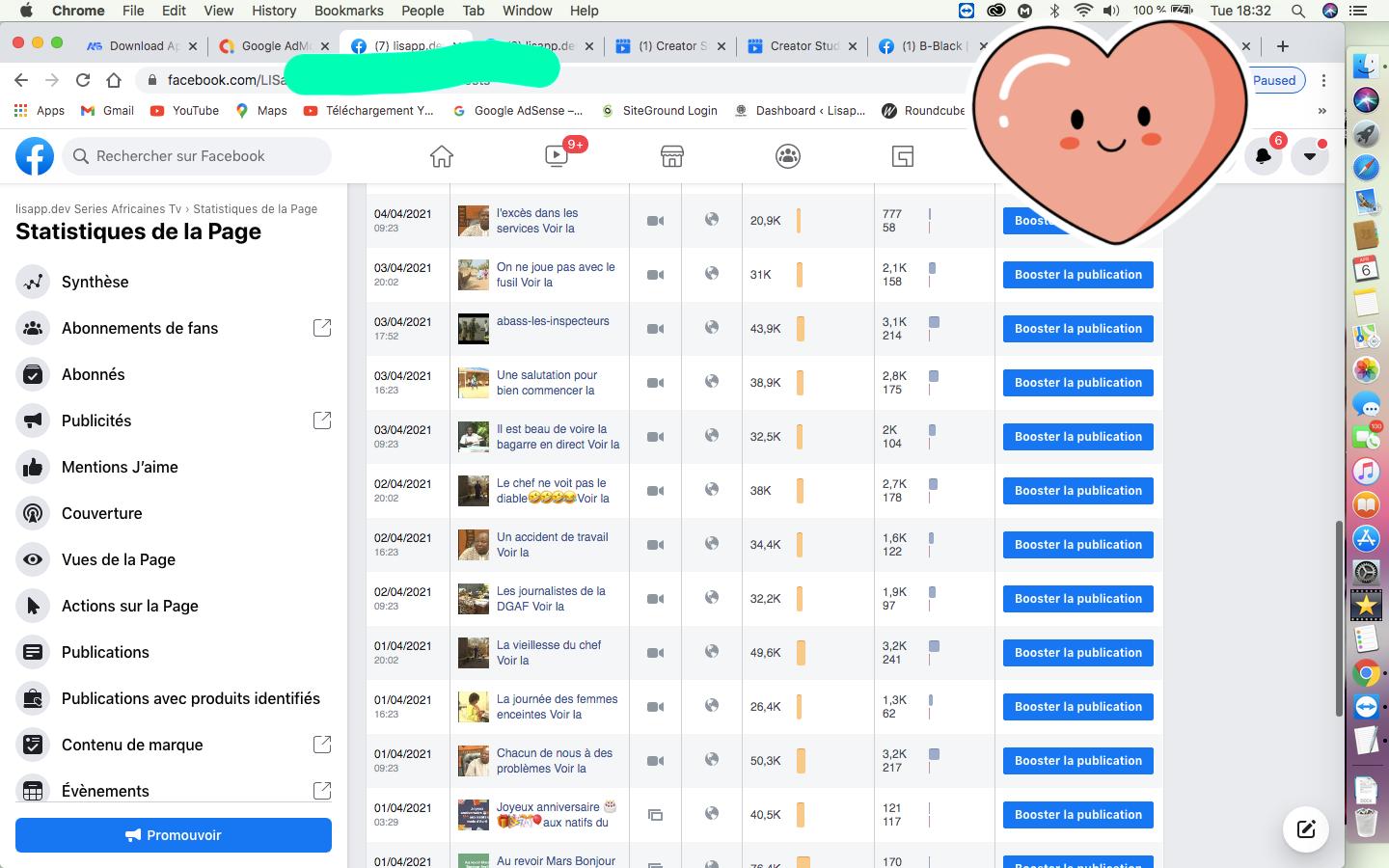Open SiteGround Login bookmark

click(x=659, y=111)
